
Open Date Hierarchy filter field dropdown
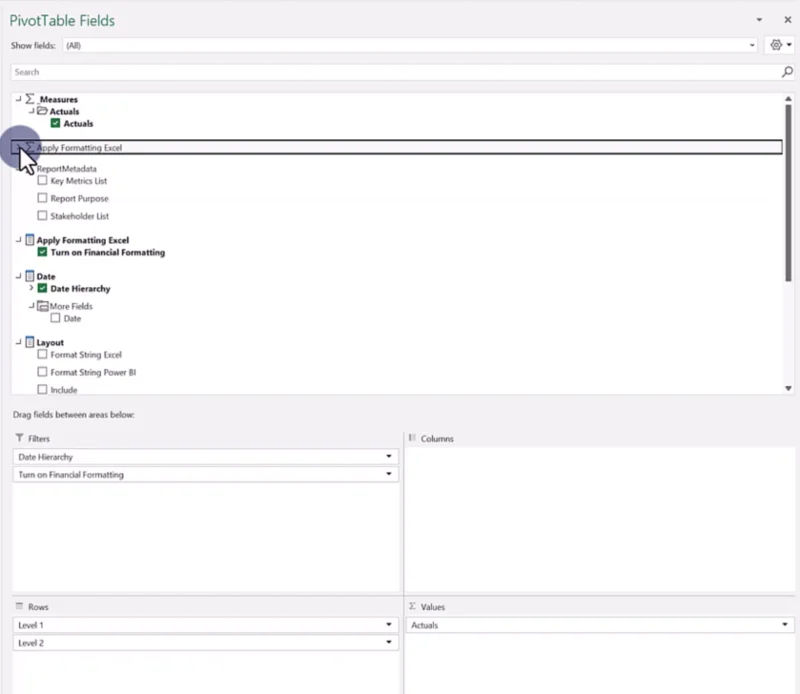point(389,456)
